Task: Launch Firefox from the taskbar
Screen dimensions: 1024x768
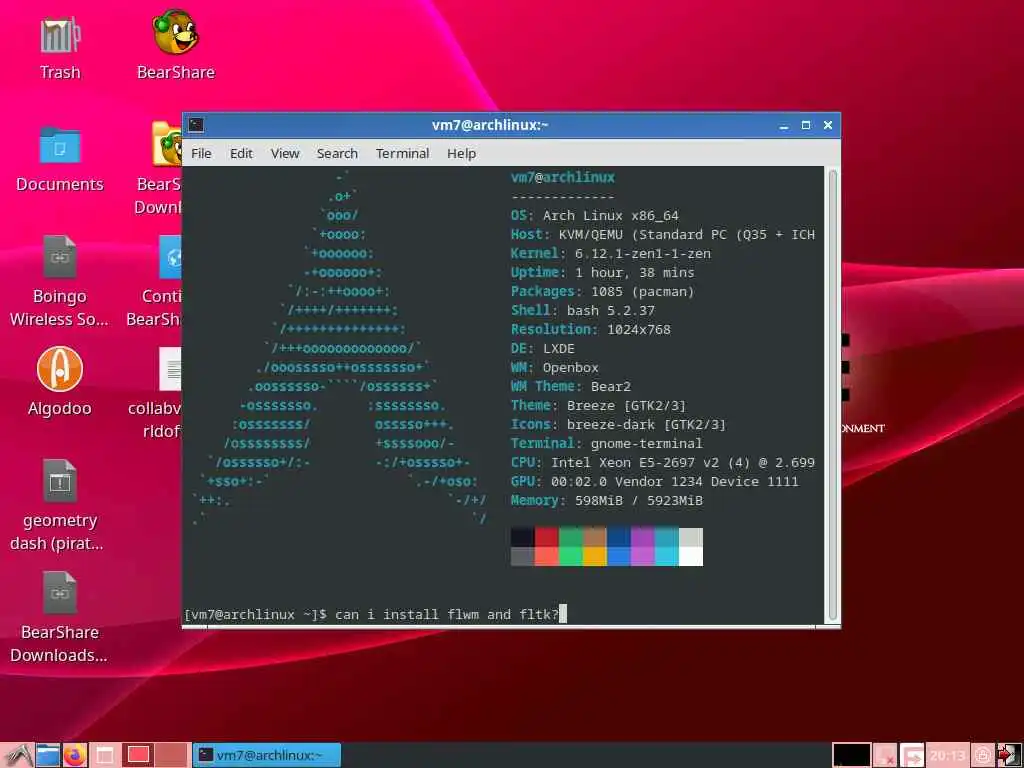Action: click(x=75, y=756)
